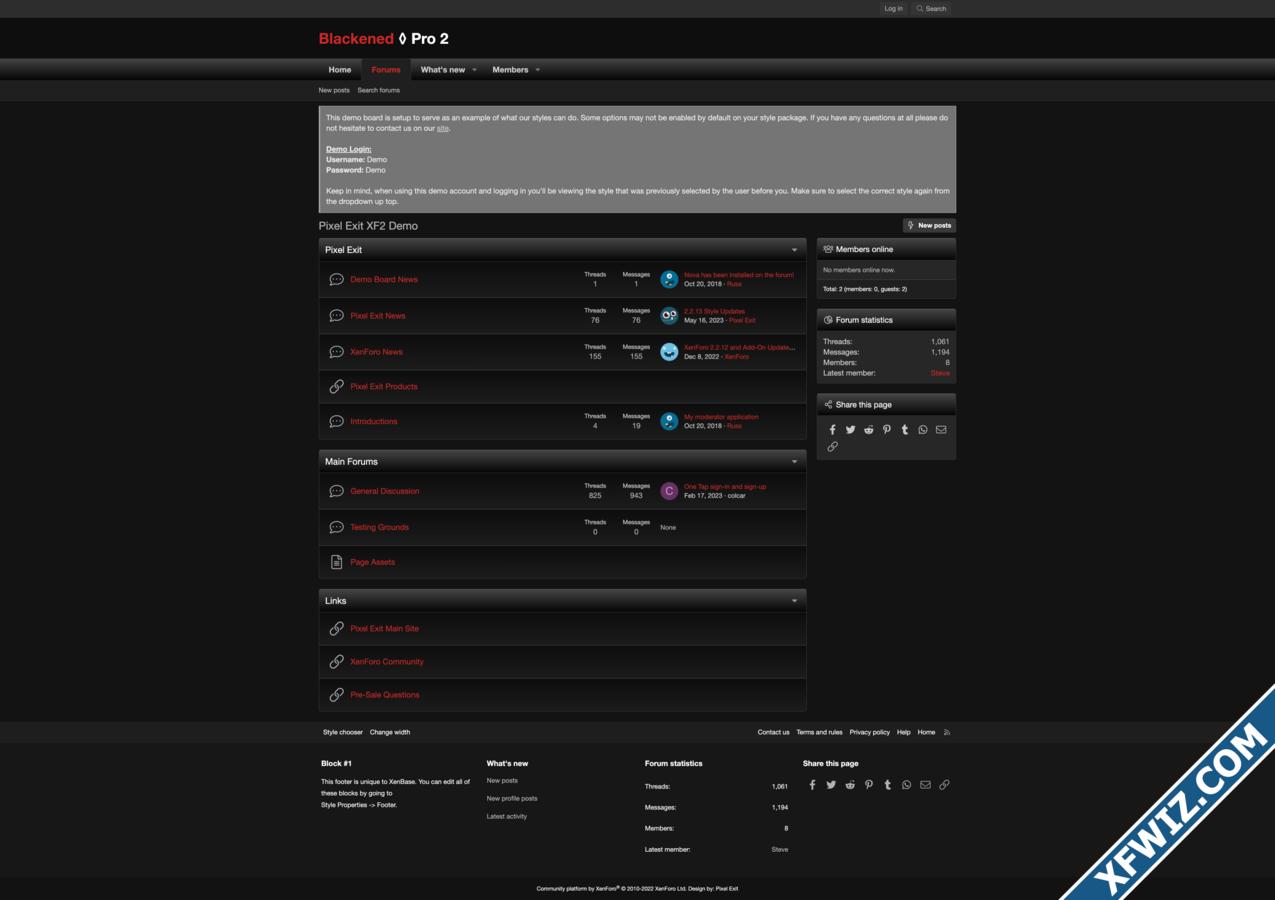Collapse the Pixel Exit category
1275x900 pixels.
(795, 250)
